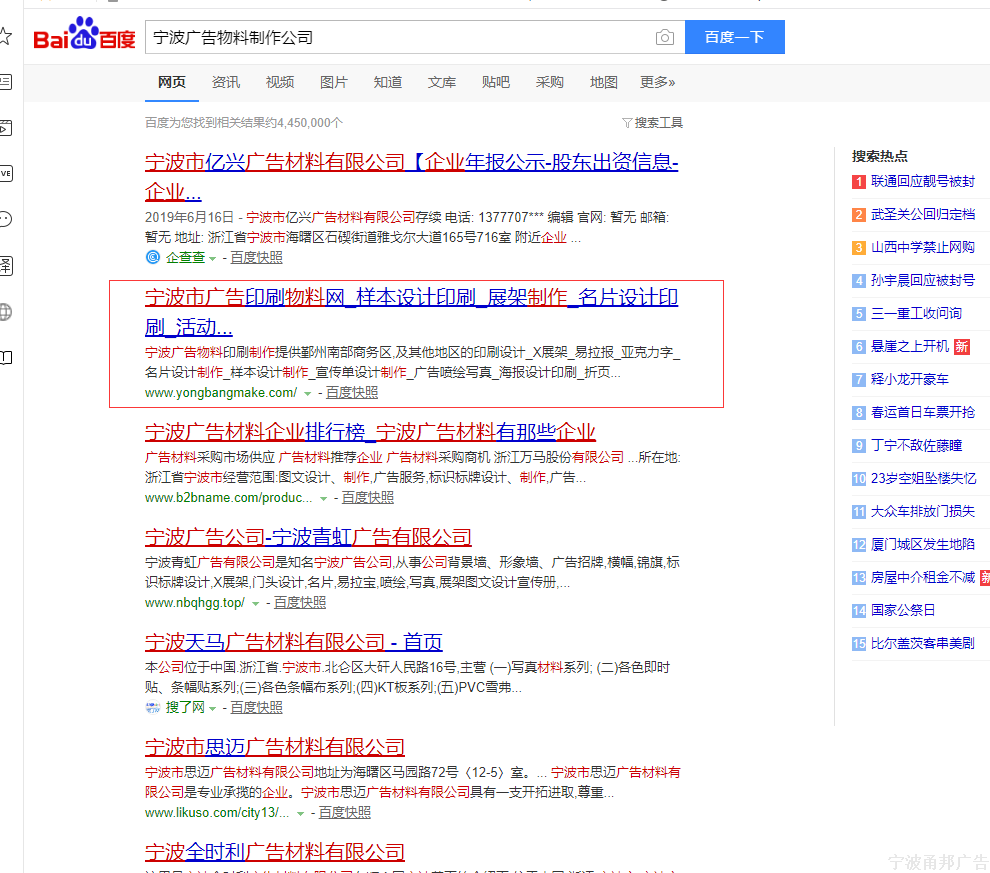Open the 知道 tab
The width and height of the screenshot is (990, 873).
click(388, 82)
